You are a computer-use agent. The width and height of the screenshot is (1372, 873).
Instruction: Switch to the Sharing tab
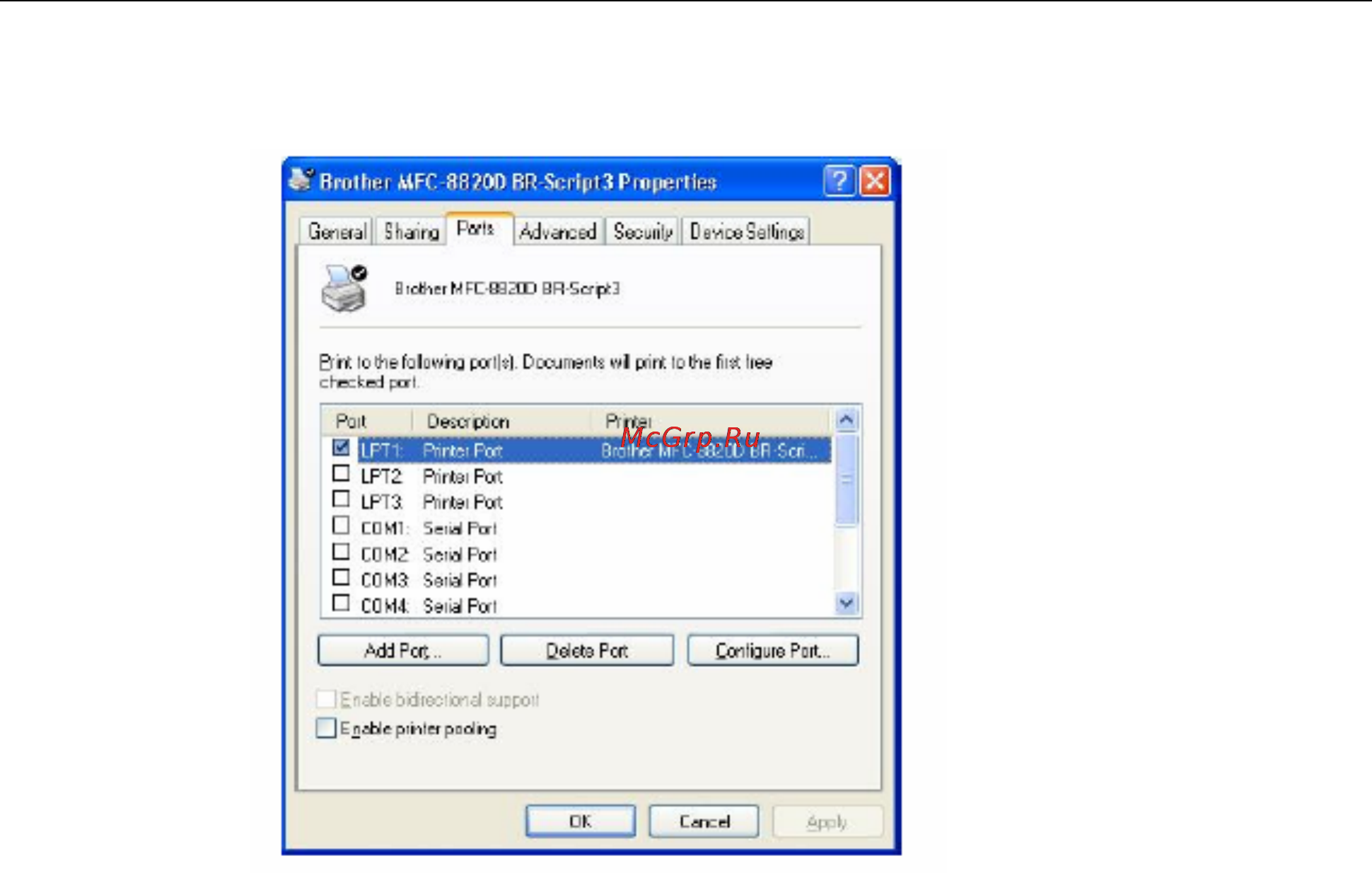pos(412,231)
